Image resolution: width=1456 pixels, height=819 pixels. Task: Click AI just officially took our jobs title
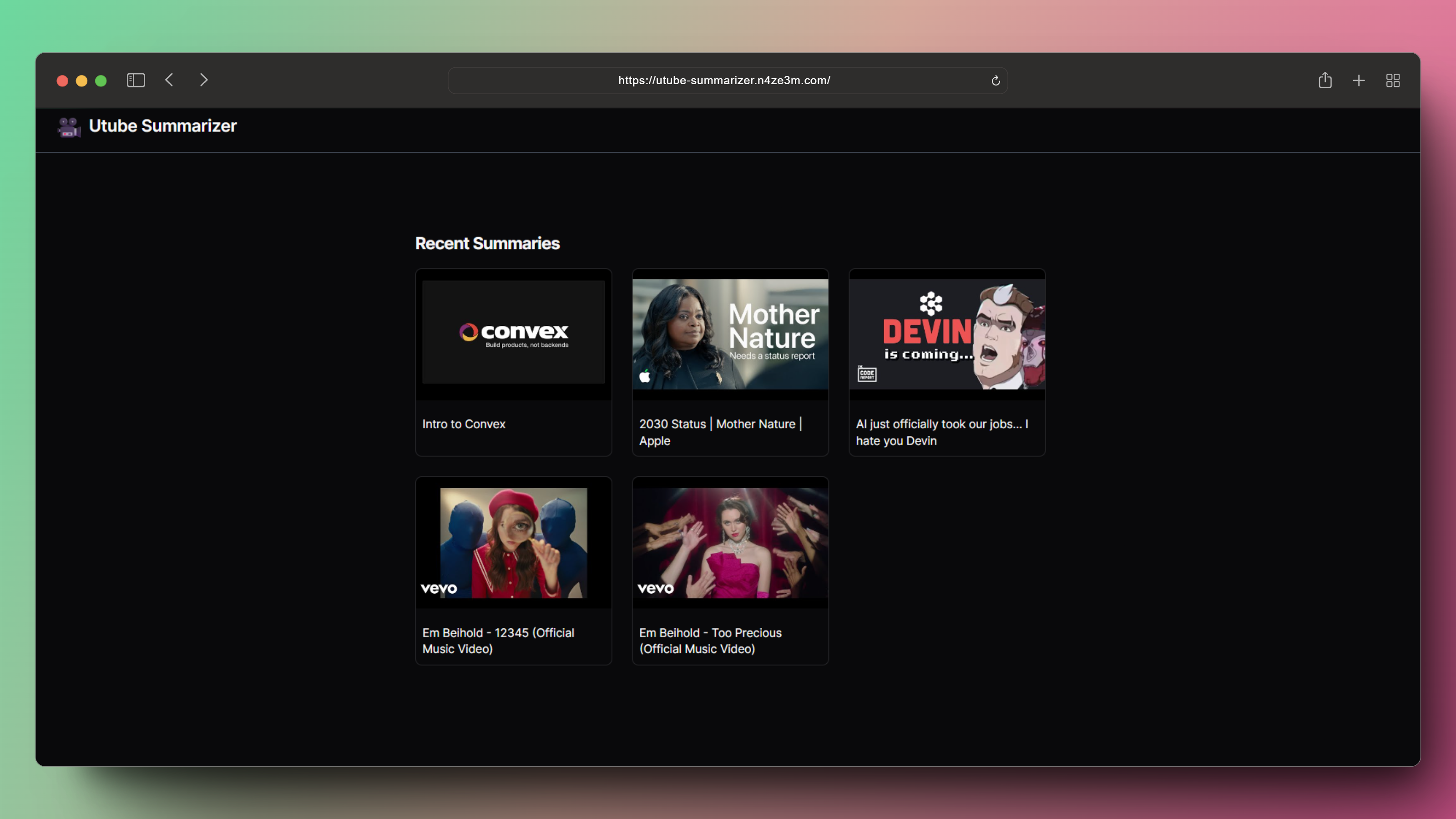pyautogui.click(x=942, y=432)
